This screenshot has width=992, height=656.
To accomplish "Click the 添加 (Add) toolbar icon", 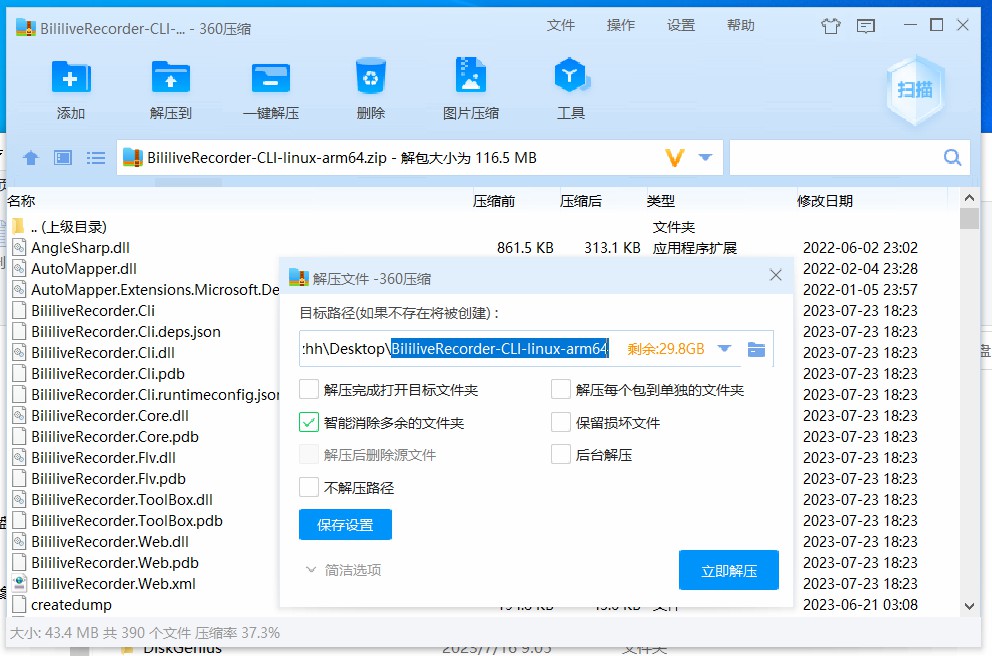I will click(71, 78).
